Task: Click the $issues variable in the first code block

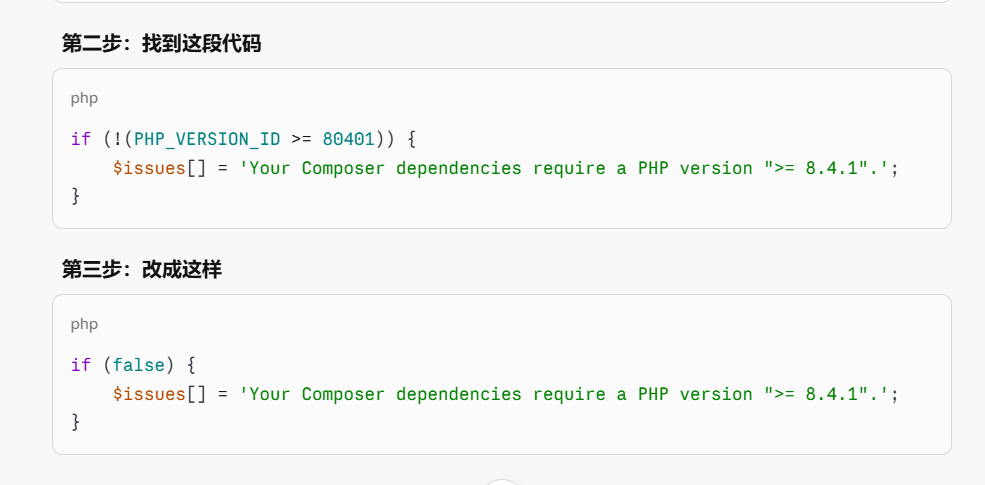Action: (150, 168)
